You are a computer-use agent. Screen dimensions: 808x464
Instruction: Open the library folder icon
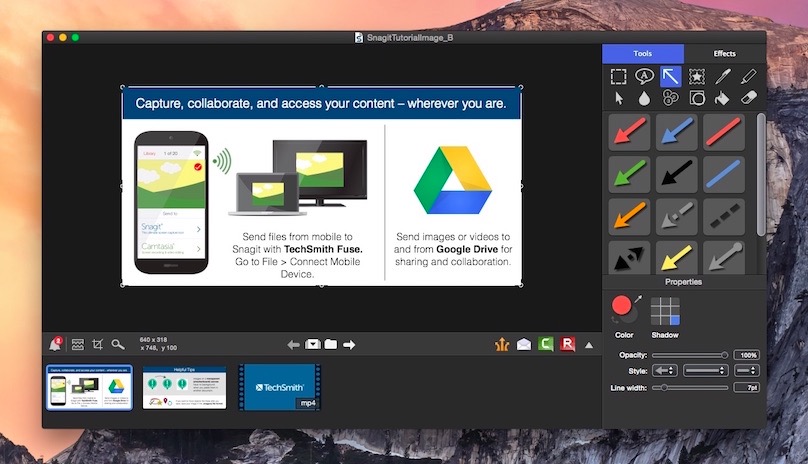(331, 344)
